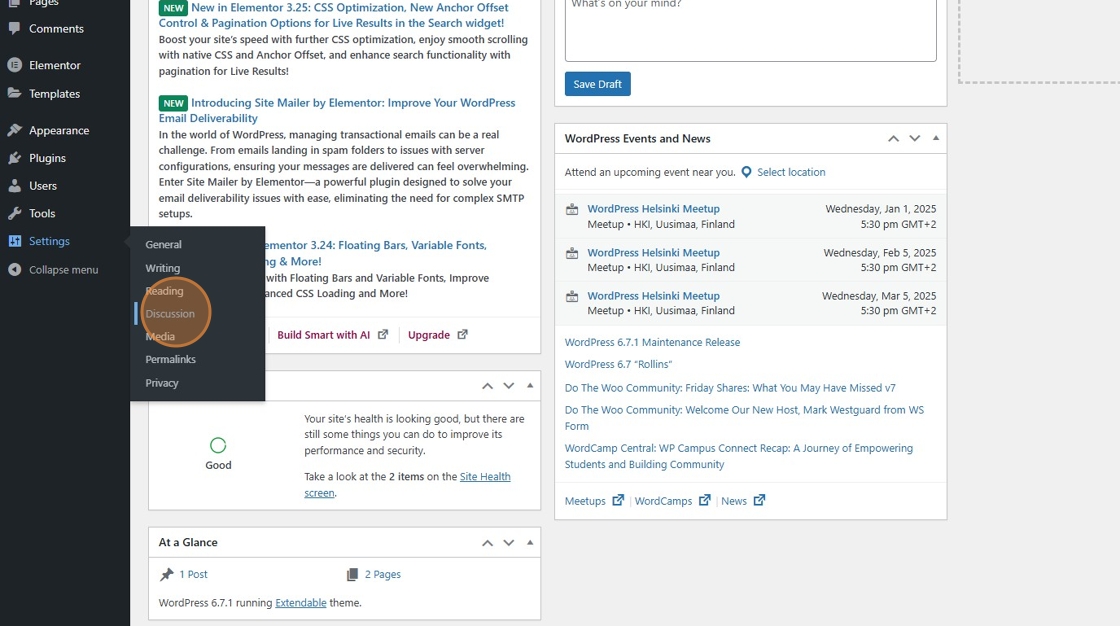Open WordCamp Central WP Campus Connect Recap article
The height and width of the screenshot is (626, 1120).
point(739,456)
